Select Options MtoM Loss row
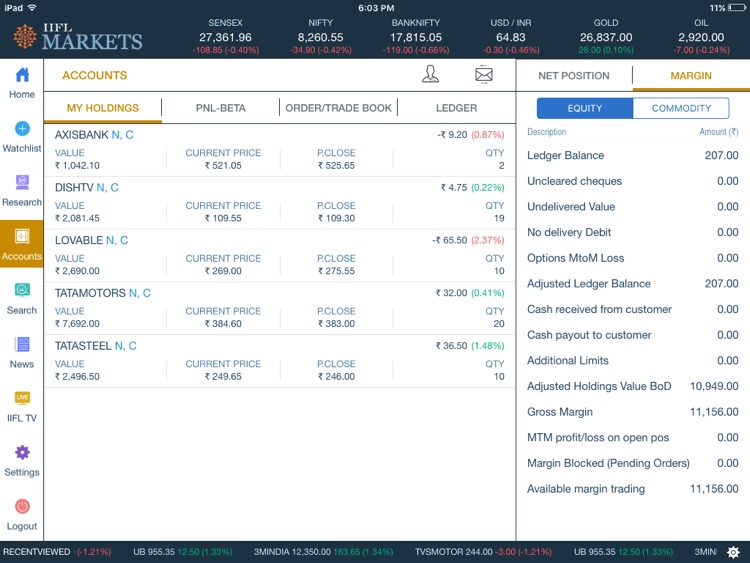The height and width of the screenshot is (563, 750). tap(633, 258)
